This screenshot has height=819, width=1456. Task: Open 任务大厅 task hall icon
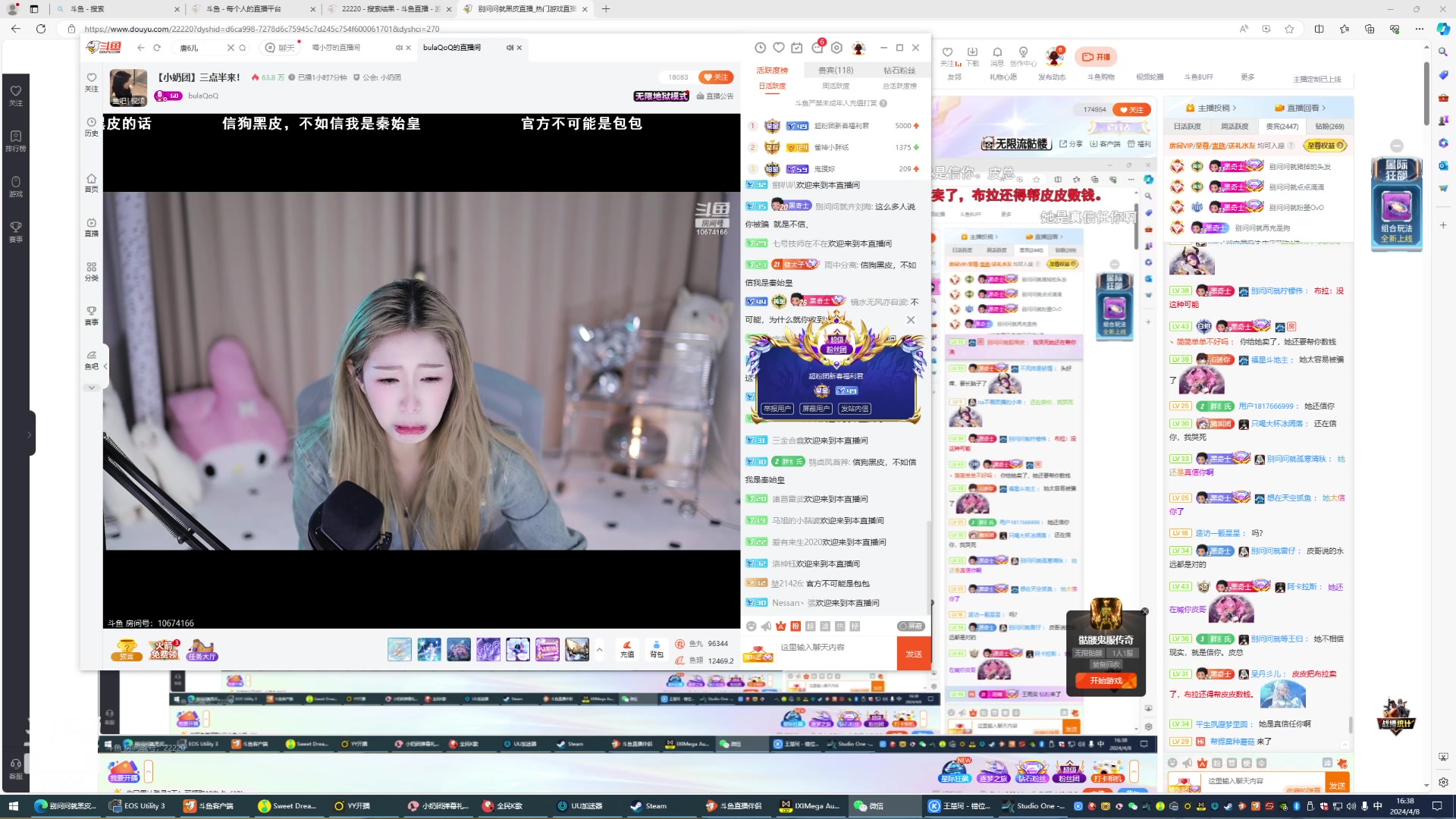click(x=202, y=650)
